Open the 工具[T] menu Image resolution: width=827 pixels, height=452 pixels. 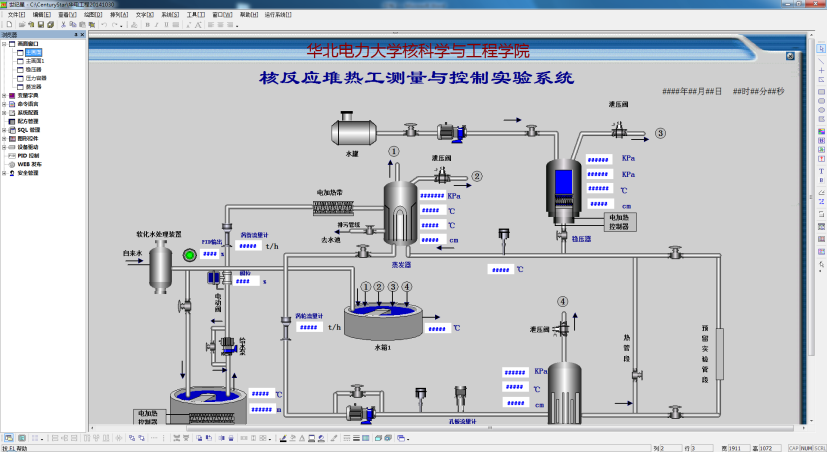click(196, 15)
